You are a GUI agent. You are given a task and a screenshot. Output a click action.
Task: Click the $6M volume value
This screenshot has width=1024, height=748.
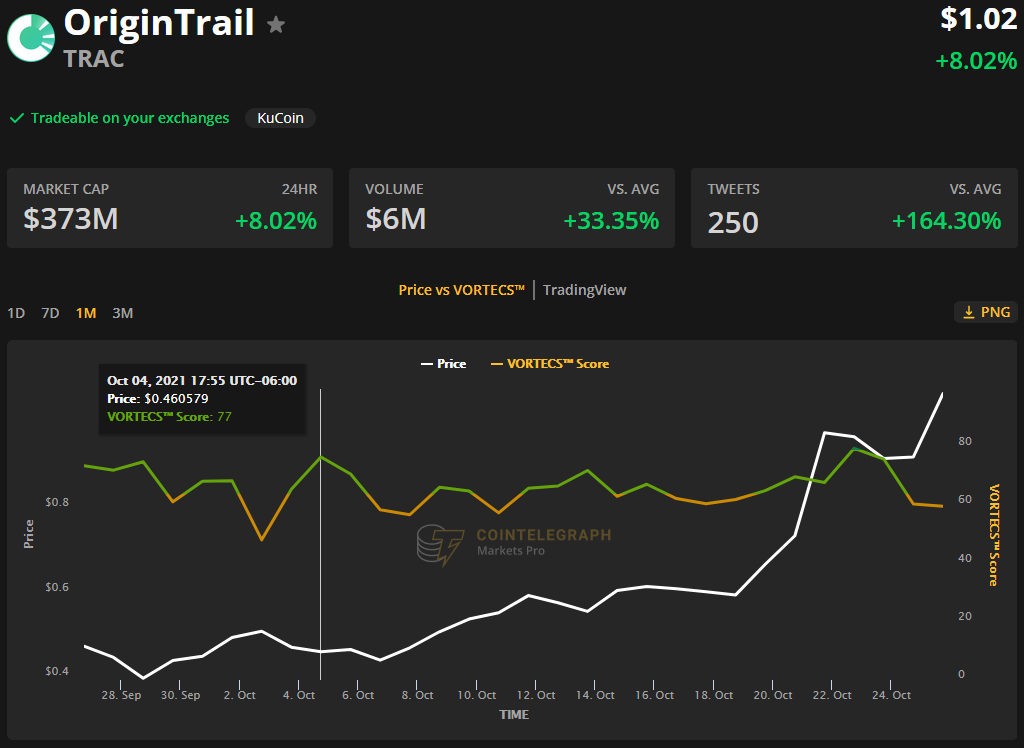pyautogui.click(x=396, y=219)
